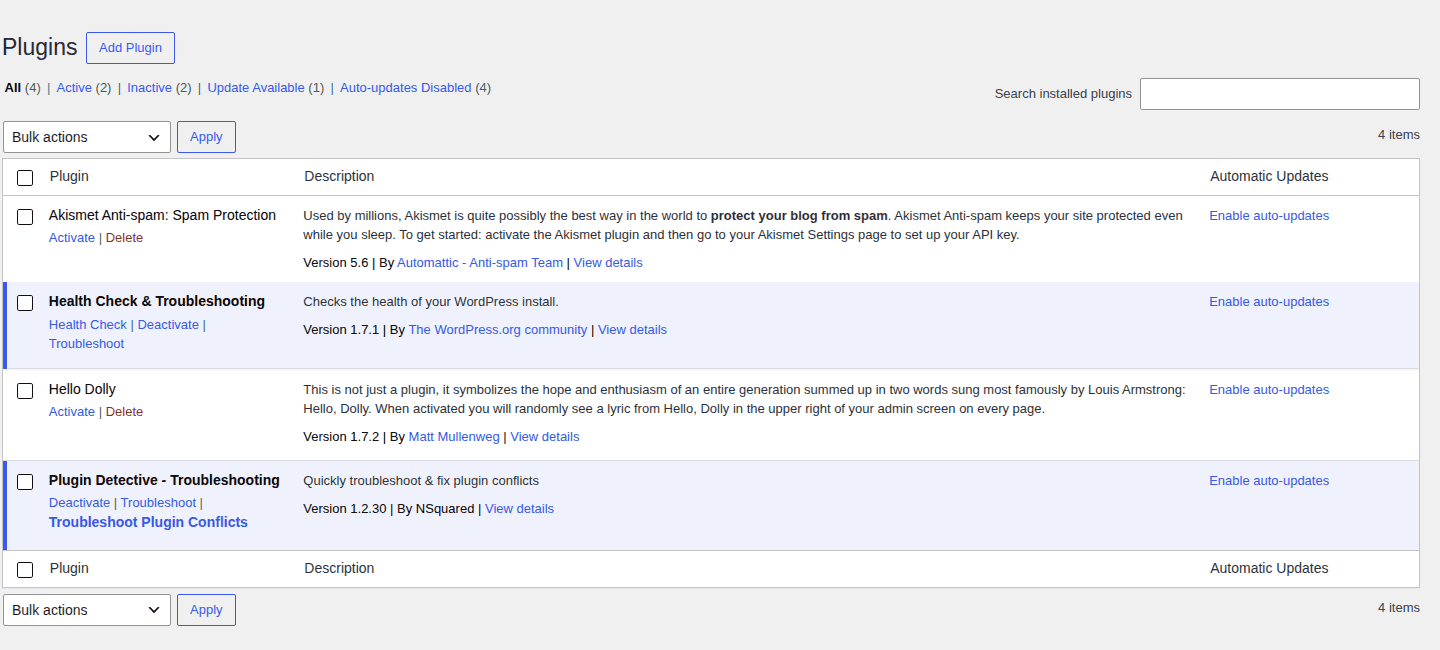This screenshot has height=650, width=1440.
Task: Open the top Bulk actions dropdown
Action: tap(87, 137)
